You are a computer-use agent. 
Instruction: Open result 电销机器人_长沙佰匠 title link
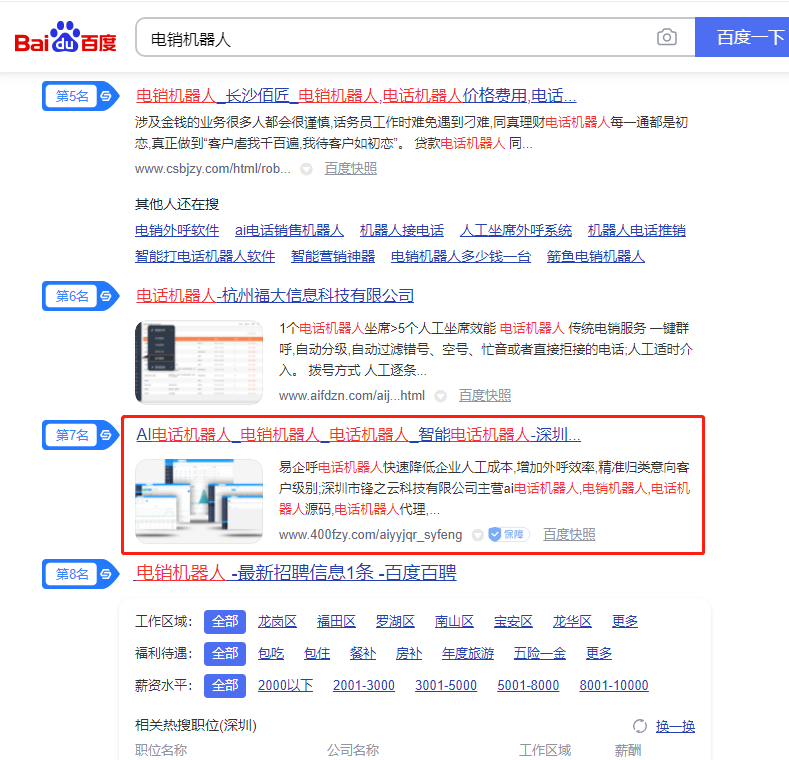tap(356, 96)
